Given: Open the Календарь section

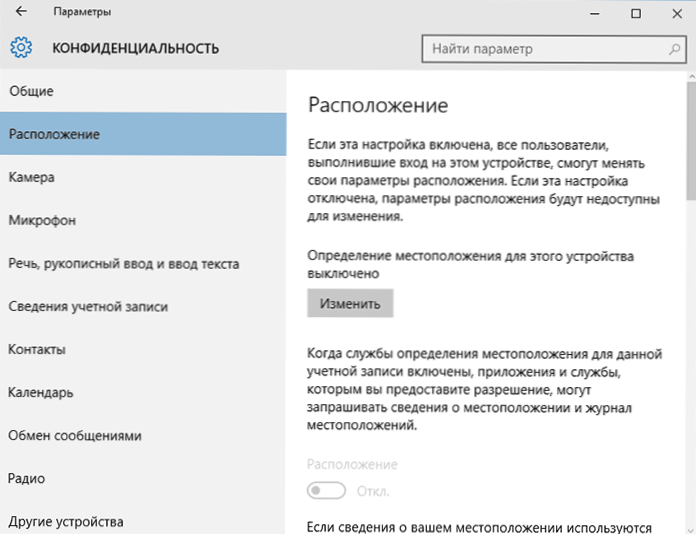Looking at the screenshot, I should [143, 392].
